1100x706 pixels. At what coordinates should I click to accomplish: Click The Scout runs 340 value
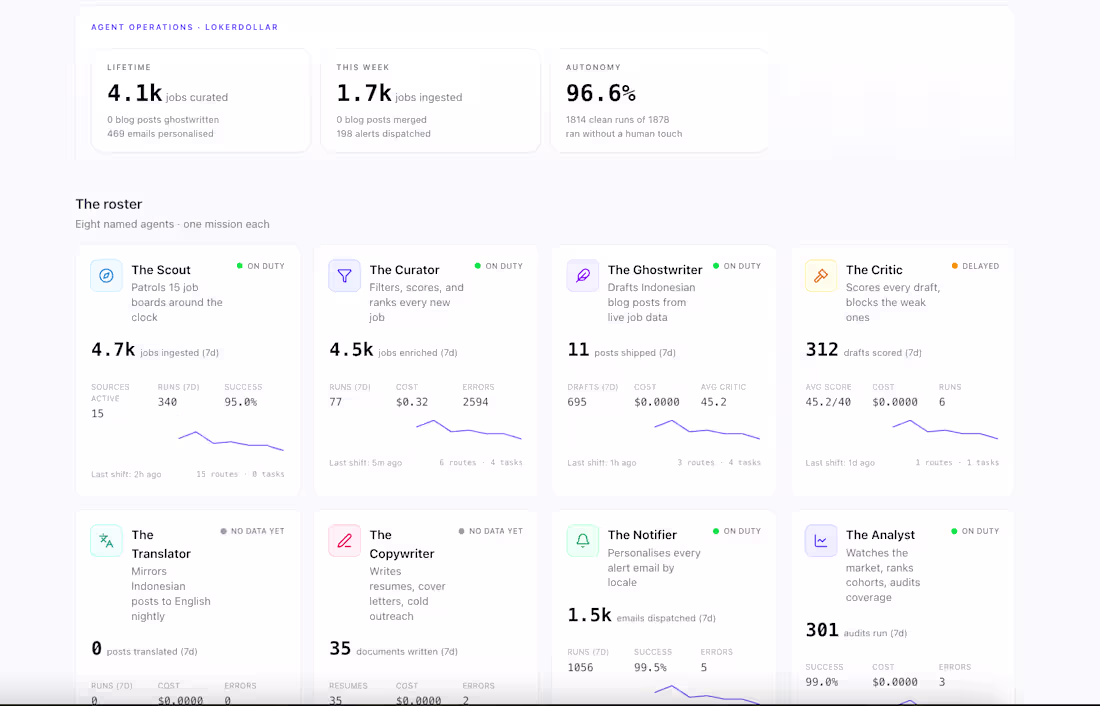167,402
